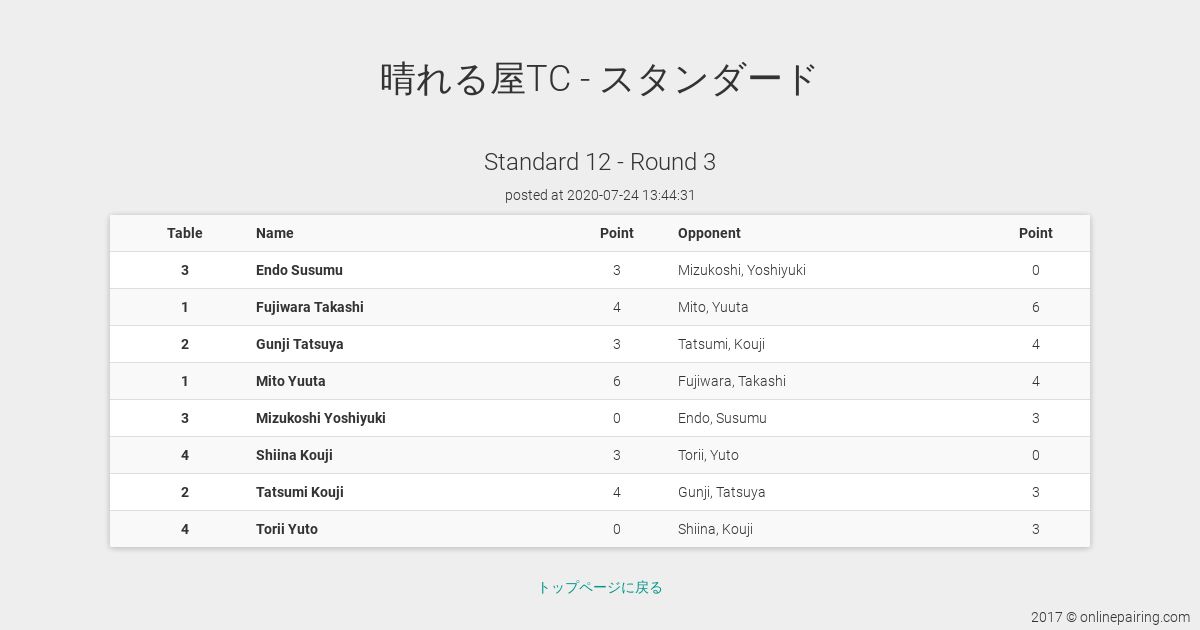Click the last Point column header
Image resolution: width=1200 pixels, height=630 pixels.
pyautogui.click(x=1036, y=233)
